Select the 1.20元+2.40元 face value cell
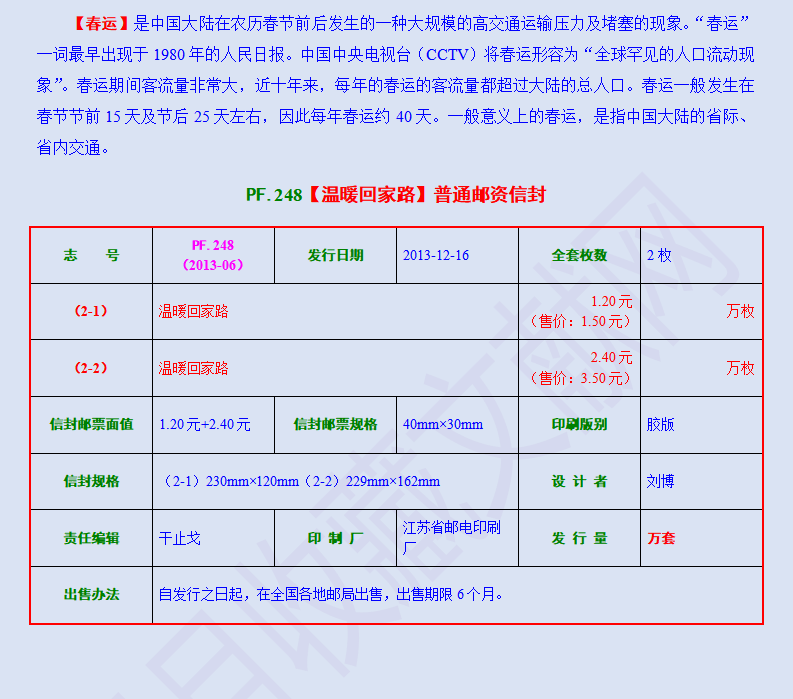 click(205, 424)
